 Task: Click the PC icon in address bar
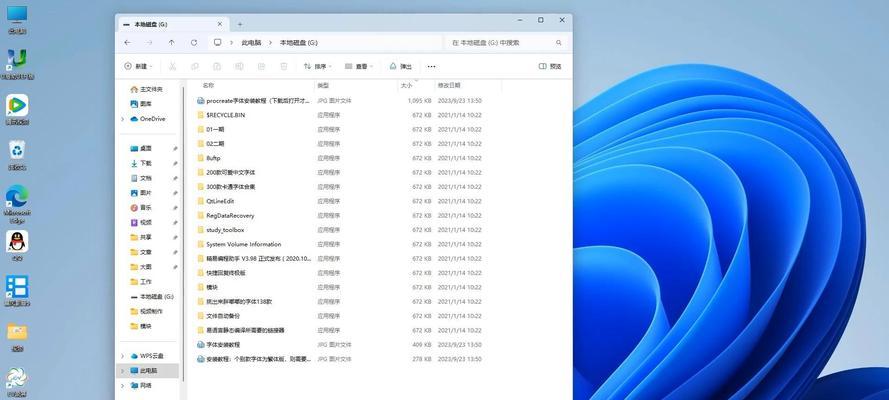[217, 42]
